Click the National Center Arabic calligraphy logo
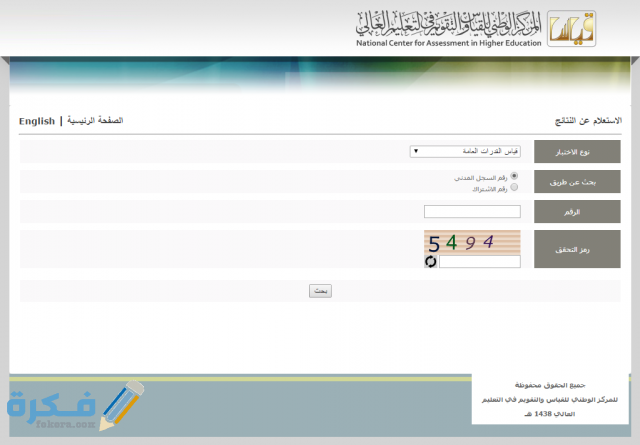The image size is (640, 445). pyautogui.click(x=450, y=22)
